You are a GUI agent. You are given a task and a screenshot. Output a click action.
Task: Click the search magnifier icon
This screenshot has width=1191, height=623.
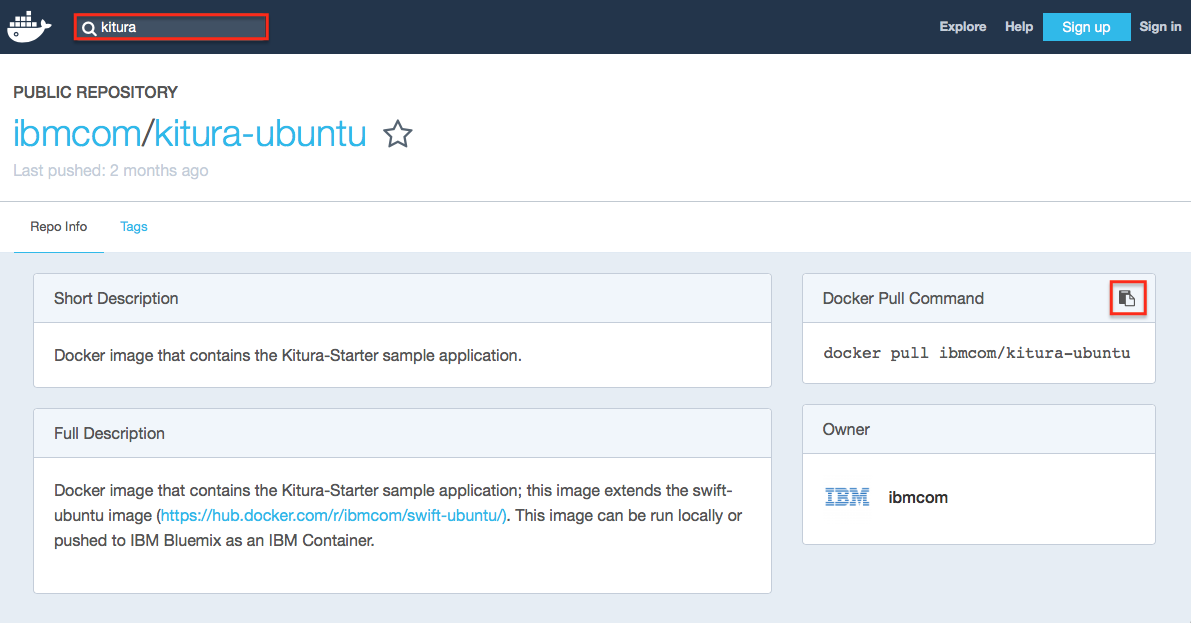(89, 28)
